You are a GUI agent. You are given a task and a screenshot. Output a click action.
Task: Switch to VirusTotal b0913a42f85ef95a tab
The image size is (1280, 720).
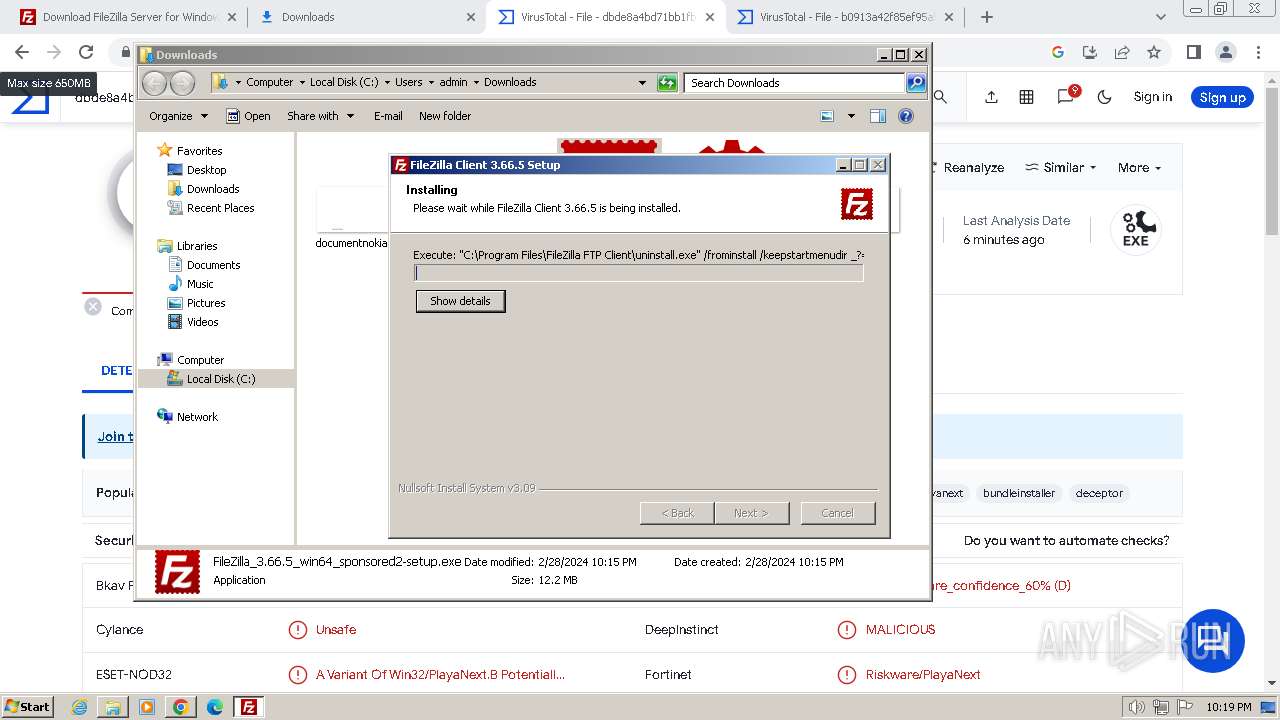pyautogui.click(x=845, y=17)
